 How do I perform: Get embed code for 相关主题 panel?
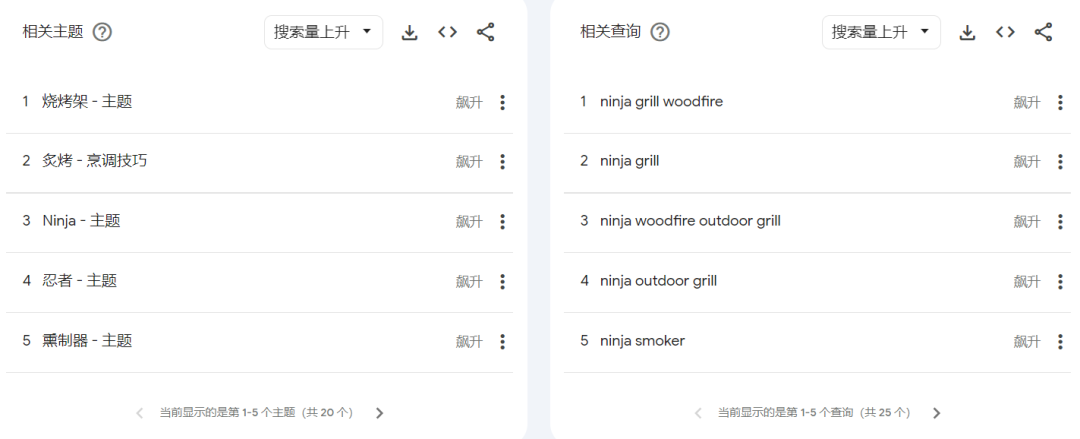[448, 32]
